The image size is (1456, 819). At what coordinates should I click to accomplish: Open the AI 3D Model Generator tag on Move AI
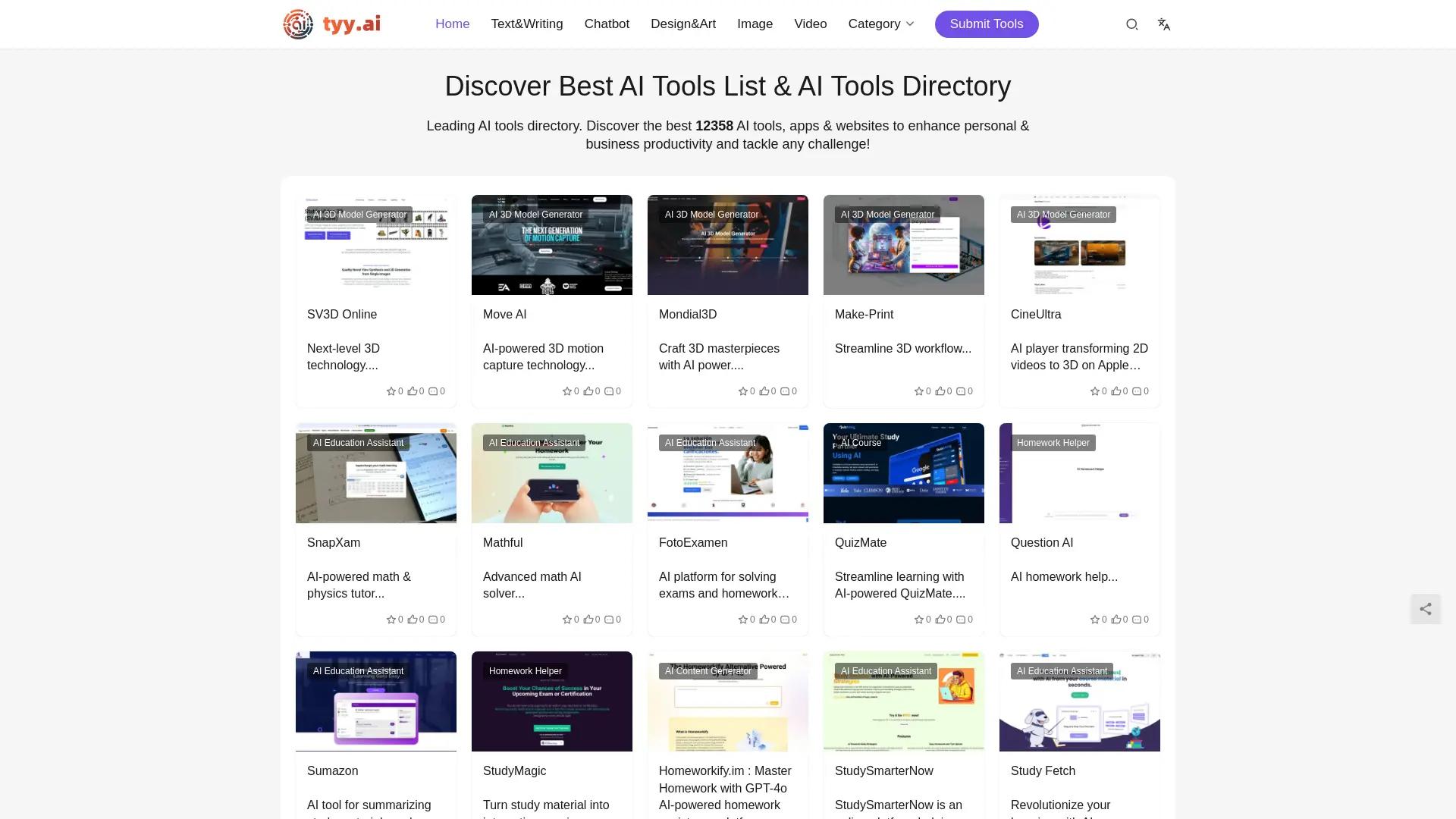coord(535,215)
